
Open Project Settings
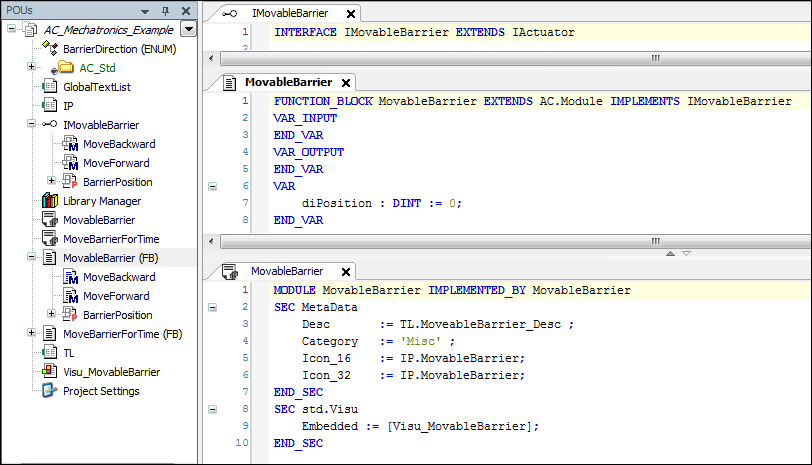point(101,391)
